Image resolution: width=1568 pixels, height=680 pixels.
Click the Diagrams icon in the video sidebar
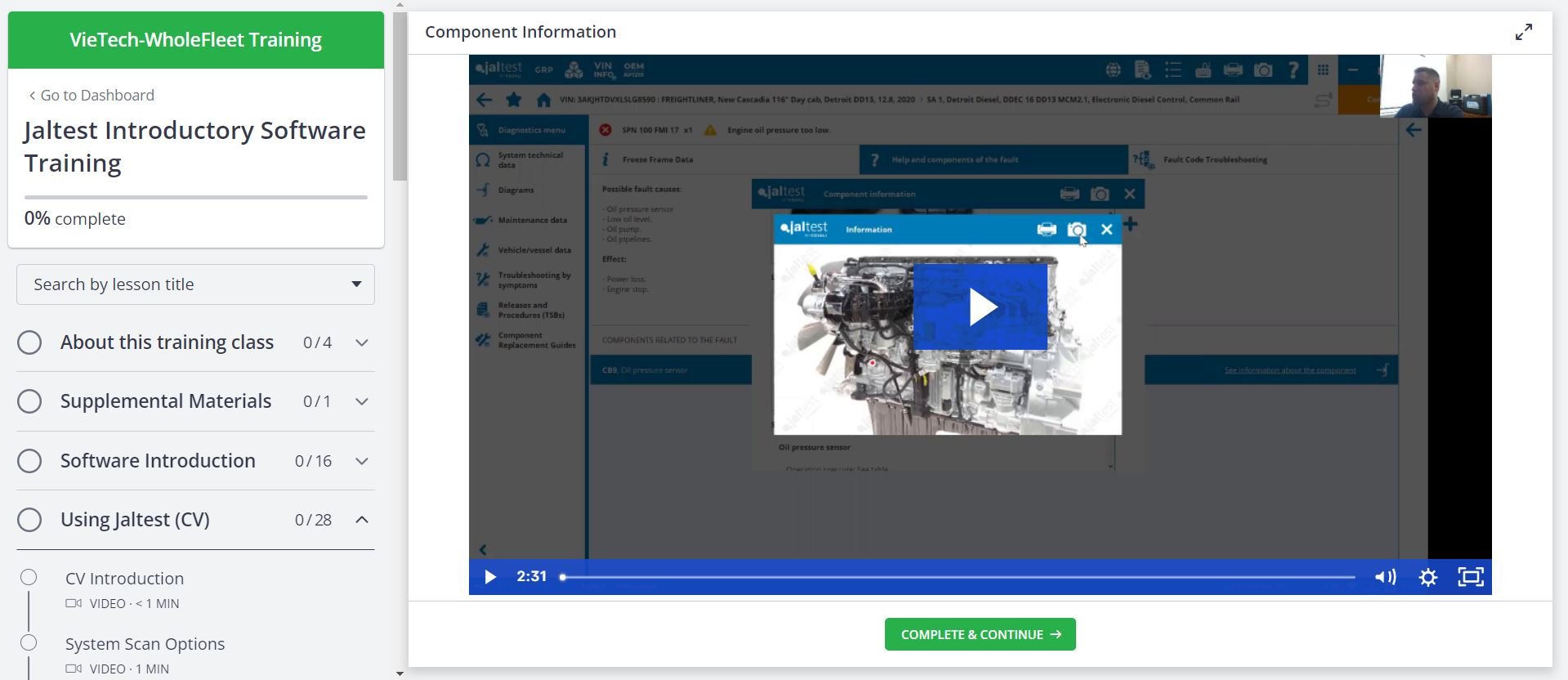tap(483, 190)
